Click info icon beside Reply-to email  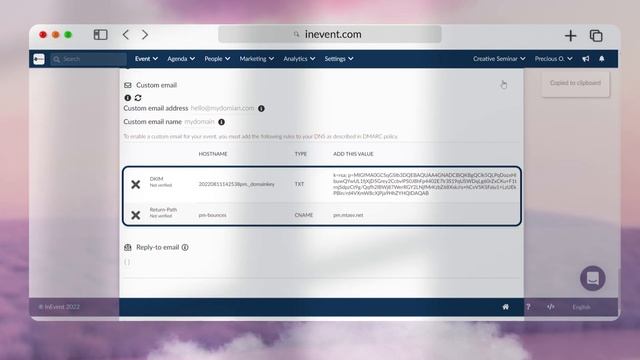185,247
